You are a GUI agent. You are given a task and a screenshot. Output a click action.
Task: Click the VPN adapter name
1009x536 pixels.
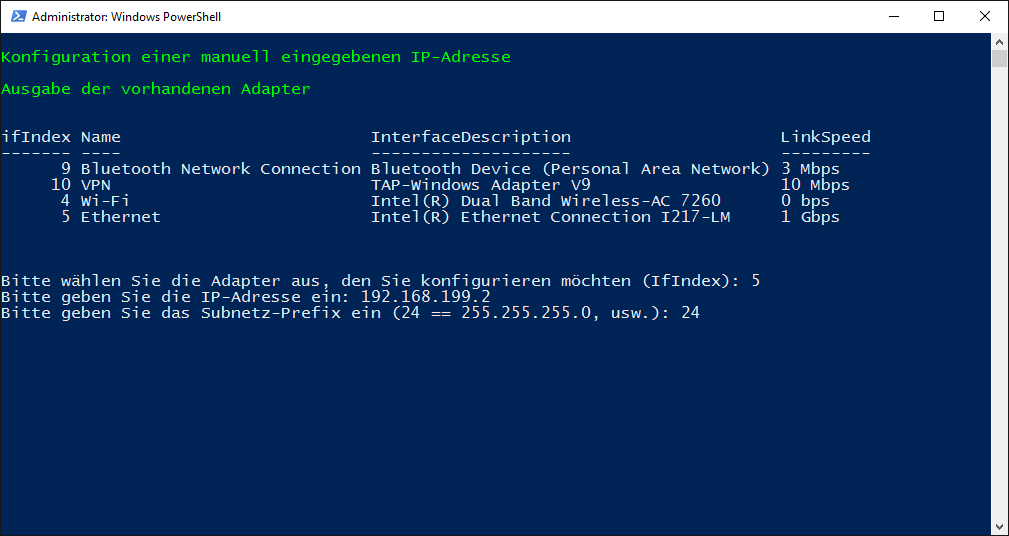pos(96,185)
